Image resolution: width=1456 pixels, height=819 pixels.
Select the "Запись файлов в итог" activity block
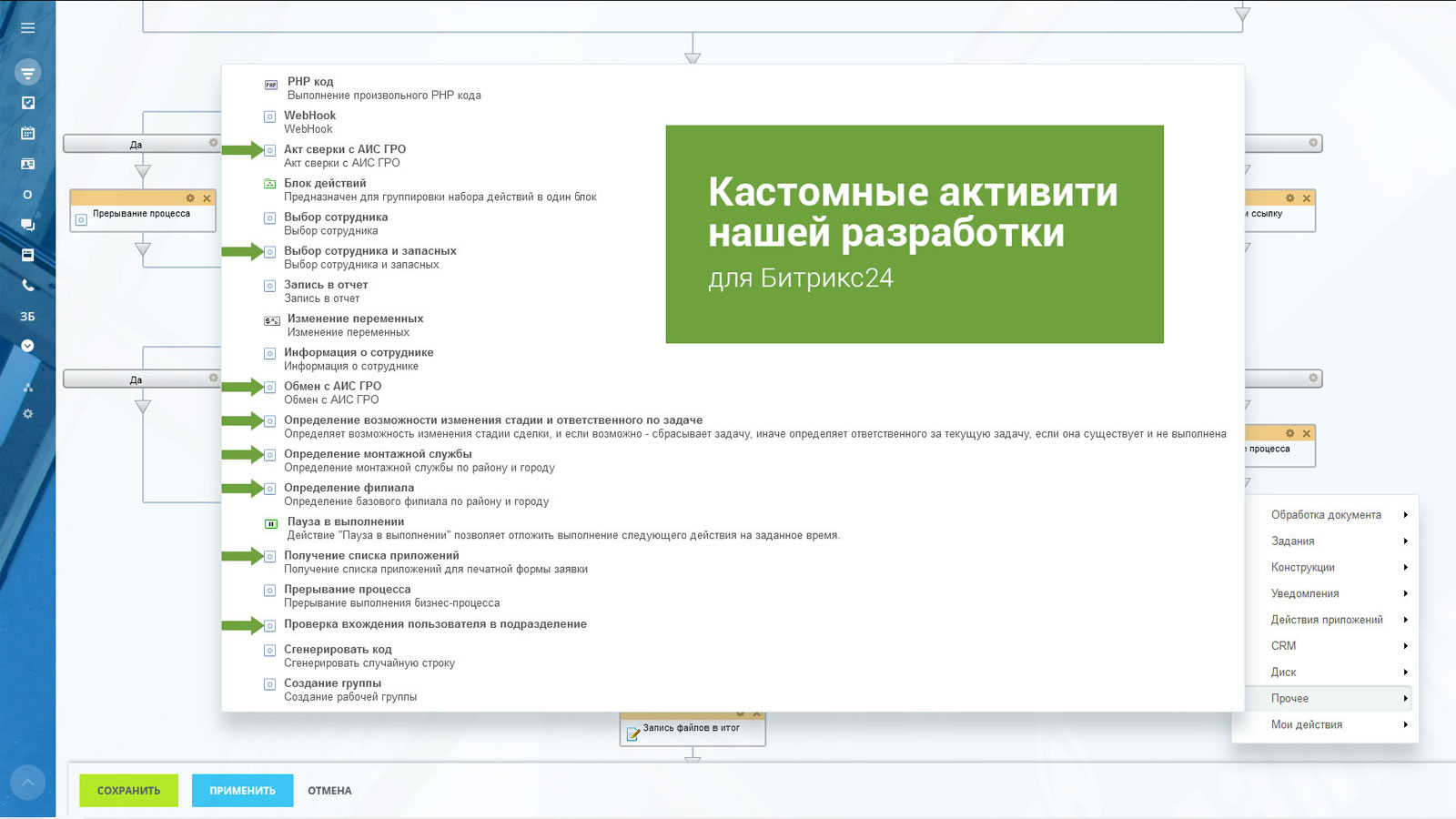[693, 729]
